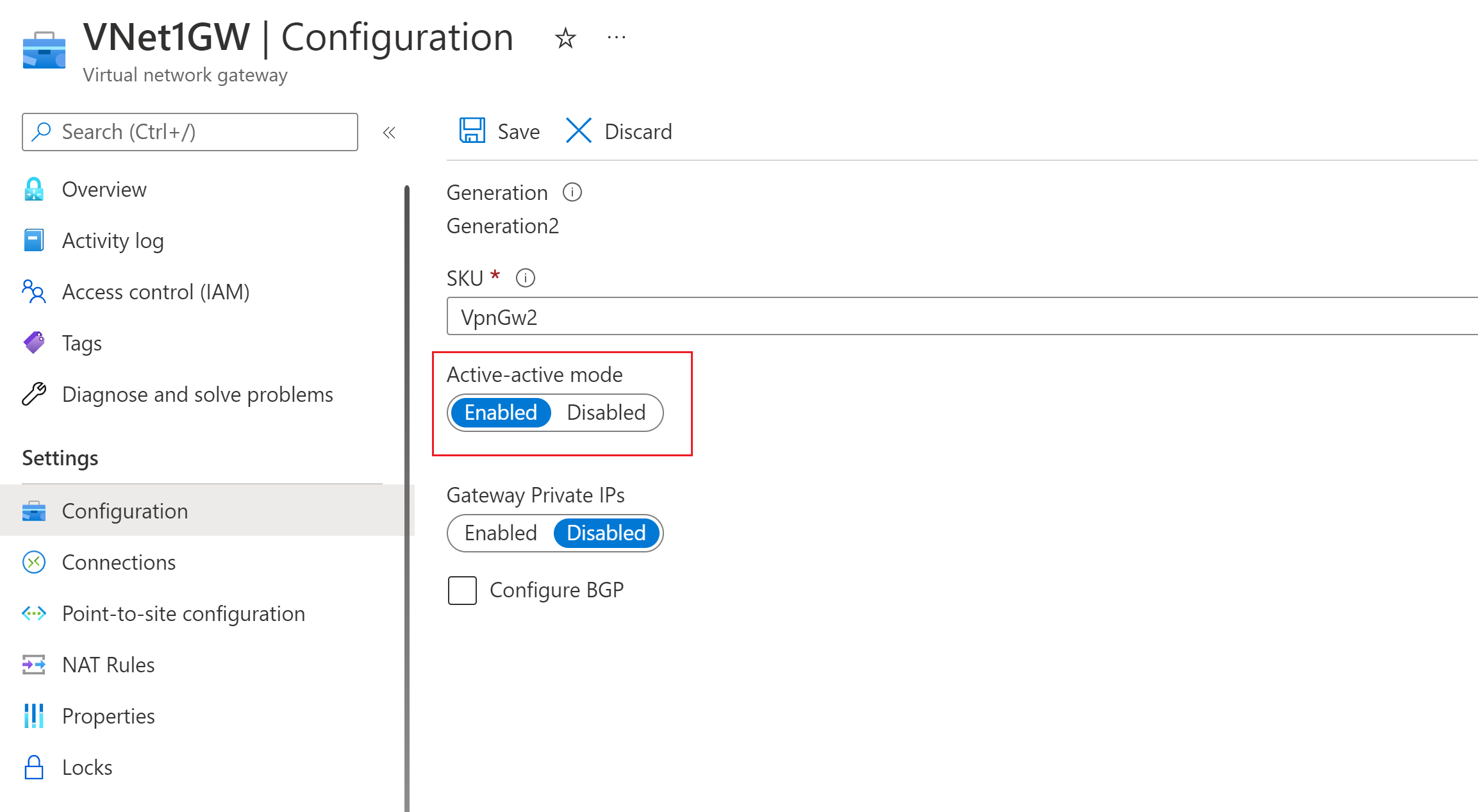This screenshot has width=1478, height=812.
Task: Collapse the sidebar with double chevron
Action: (x=389, y=133)
